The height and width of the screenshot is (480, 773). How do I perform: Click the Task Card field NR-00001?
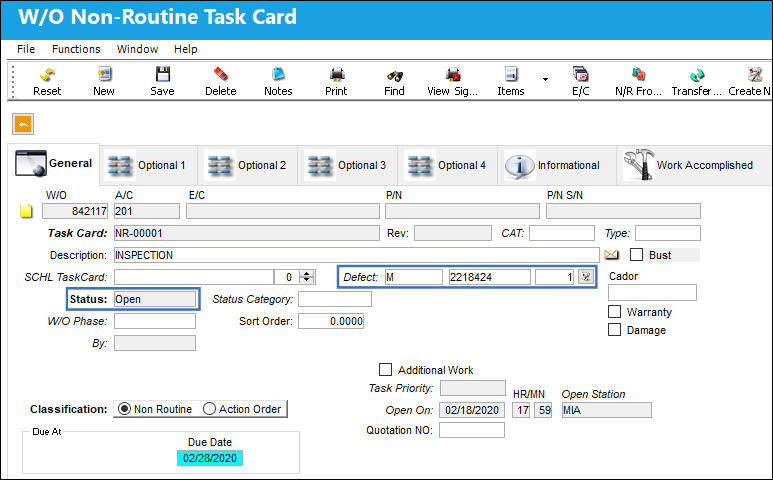point(246,233)
